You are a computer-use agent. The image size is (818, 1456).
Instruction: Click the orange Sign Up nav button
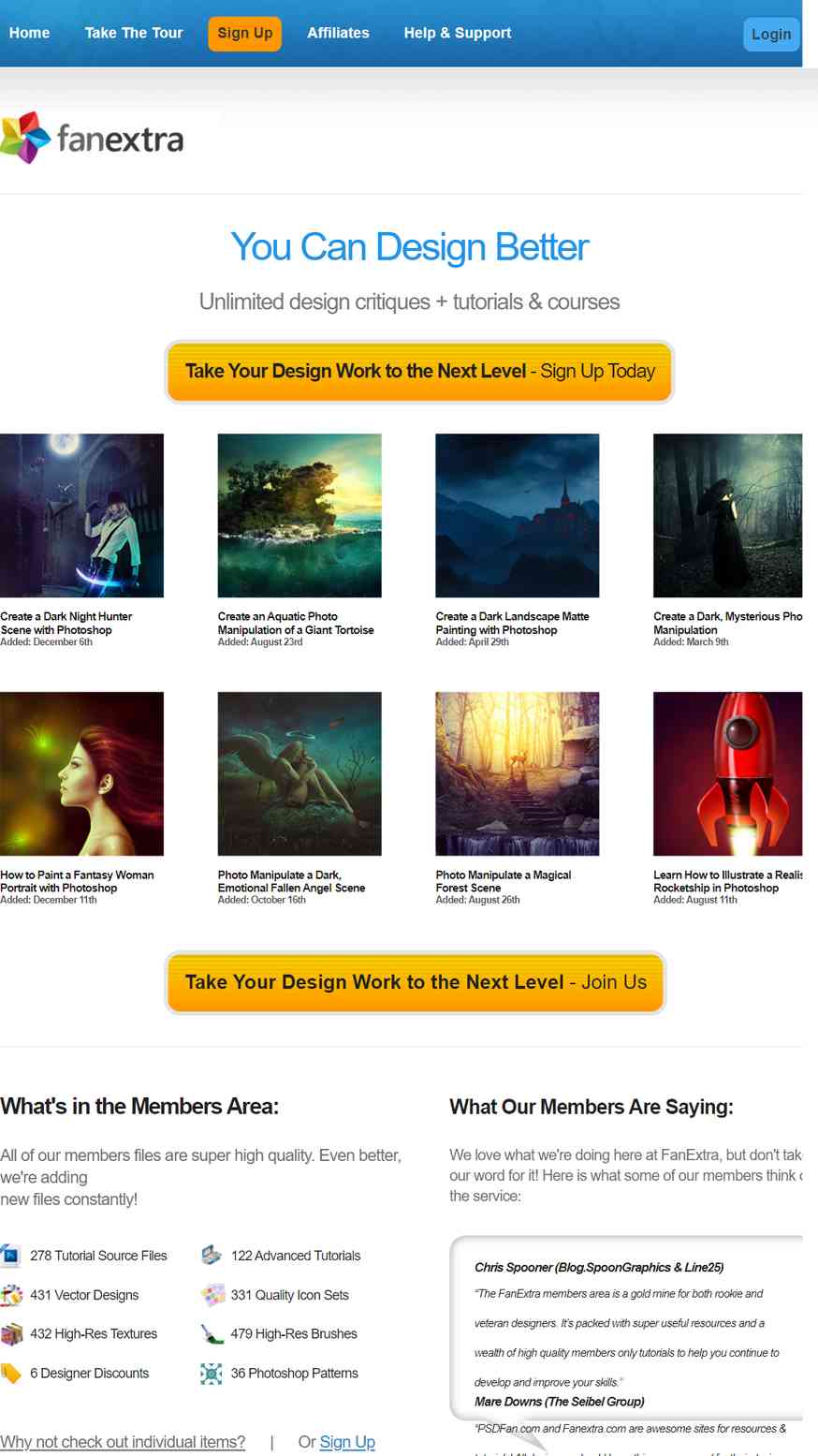(244, 34)
